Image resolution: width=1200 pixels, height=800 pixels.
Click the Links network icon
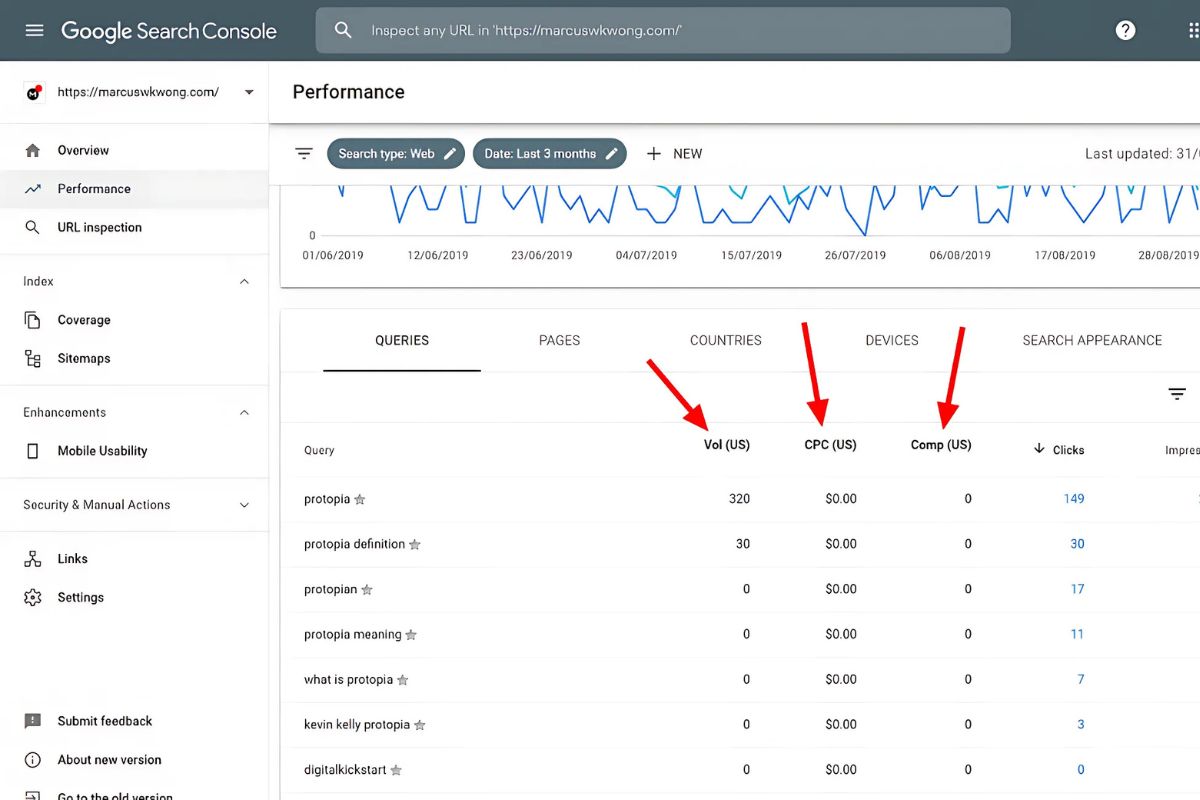[33, 559]
